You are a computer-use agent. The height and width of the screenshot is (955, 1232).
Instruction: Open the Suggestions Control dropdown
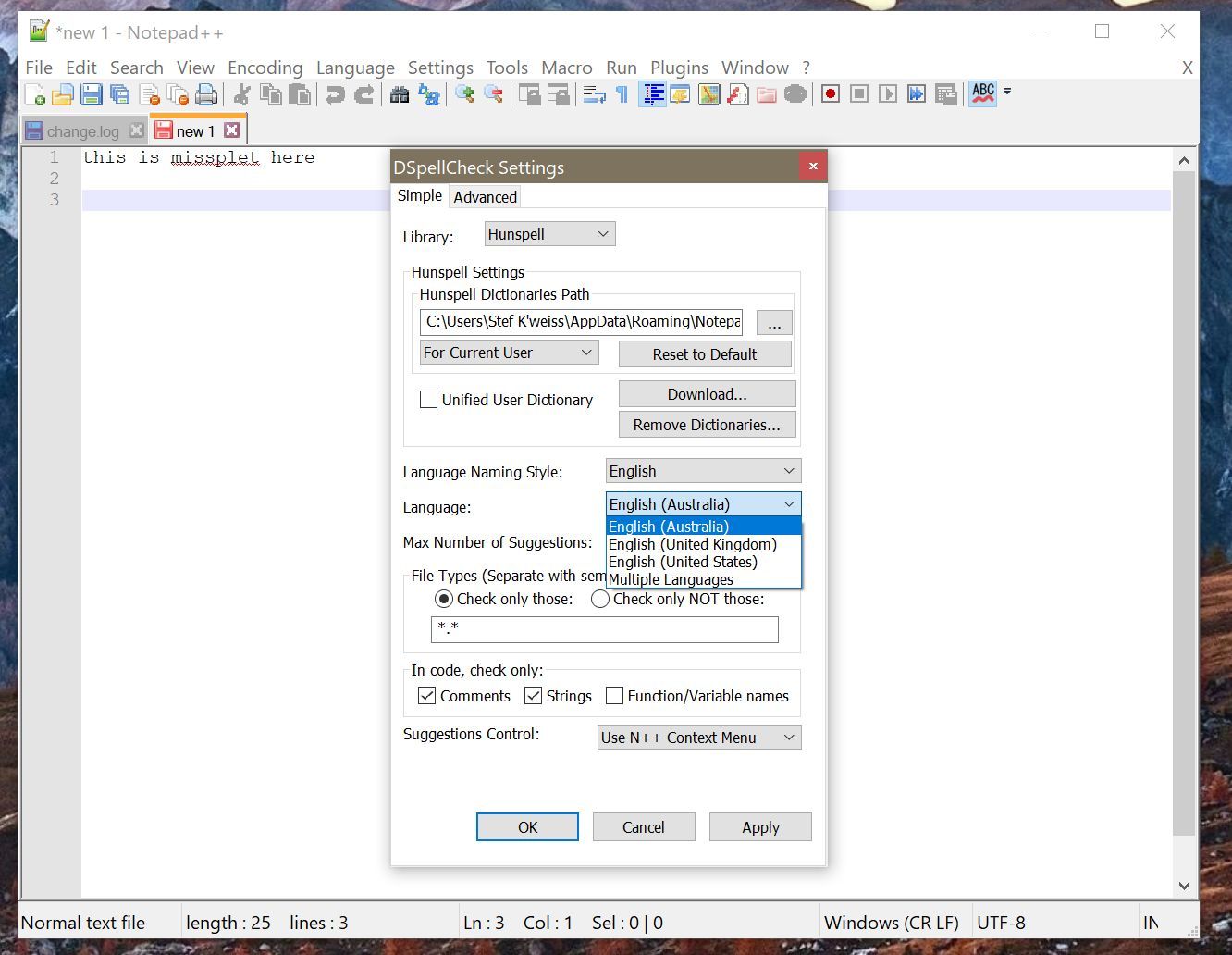[x=699, y=738]
